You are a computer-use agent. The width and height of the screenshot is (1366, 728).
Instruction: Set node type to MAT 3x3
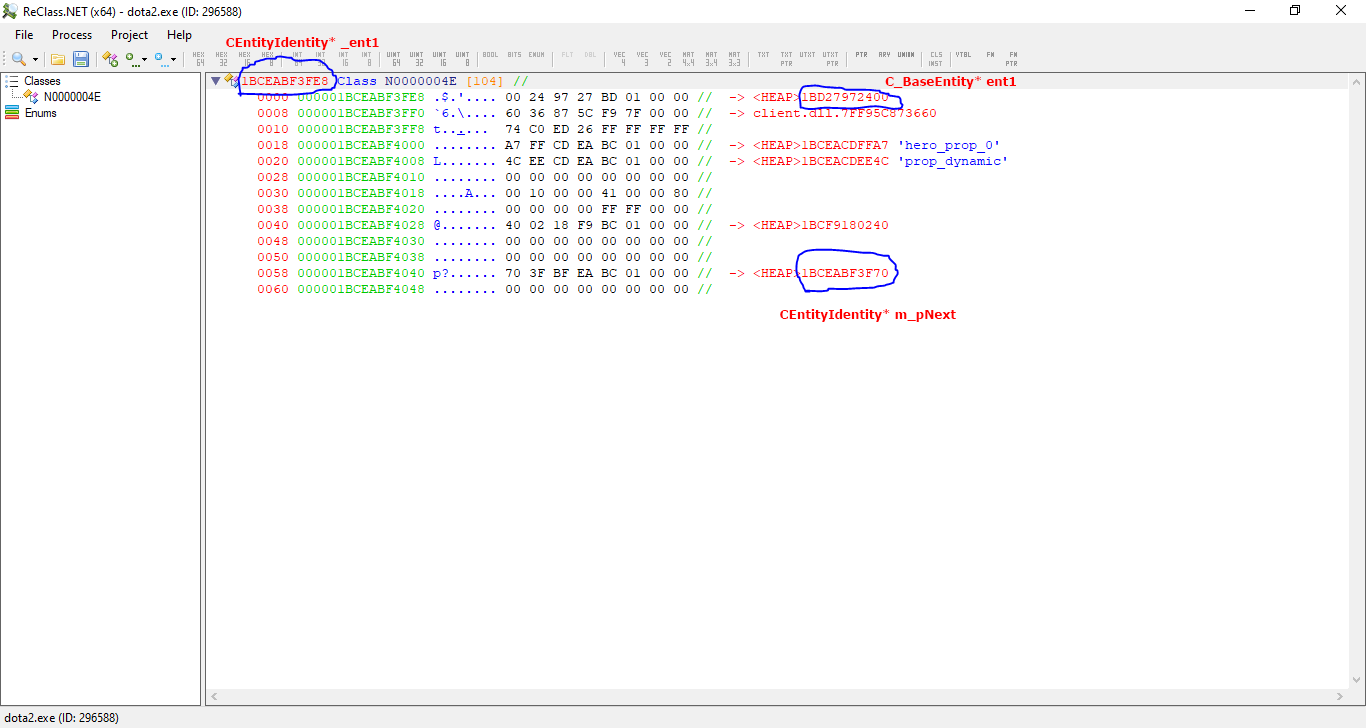[x=734, y=59]
